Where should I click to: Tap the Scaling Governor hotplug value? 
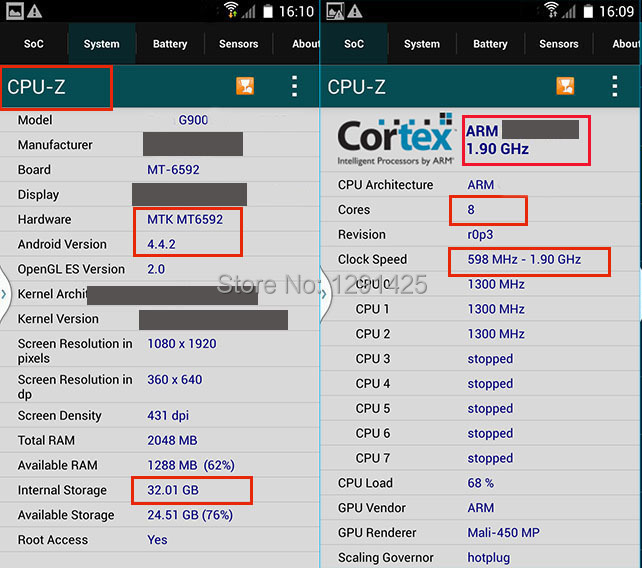point(490,558)
